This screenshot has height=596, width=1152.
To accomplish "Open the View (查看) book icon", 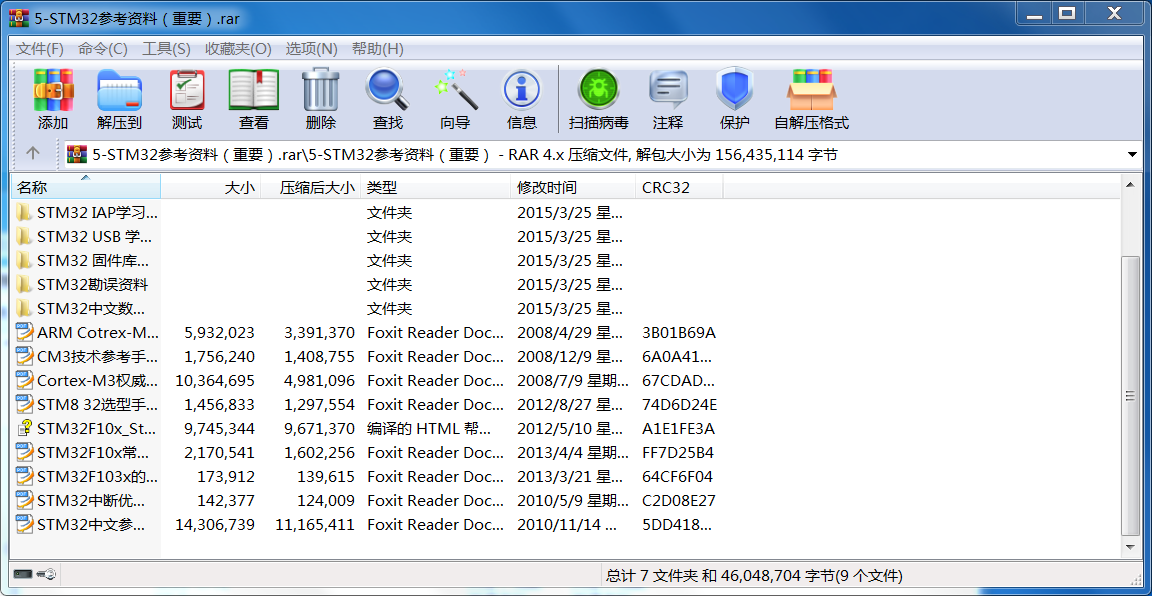I will 253,90.
